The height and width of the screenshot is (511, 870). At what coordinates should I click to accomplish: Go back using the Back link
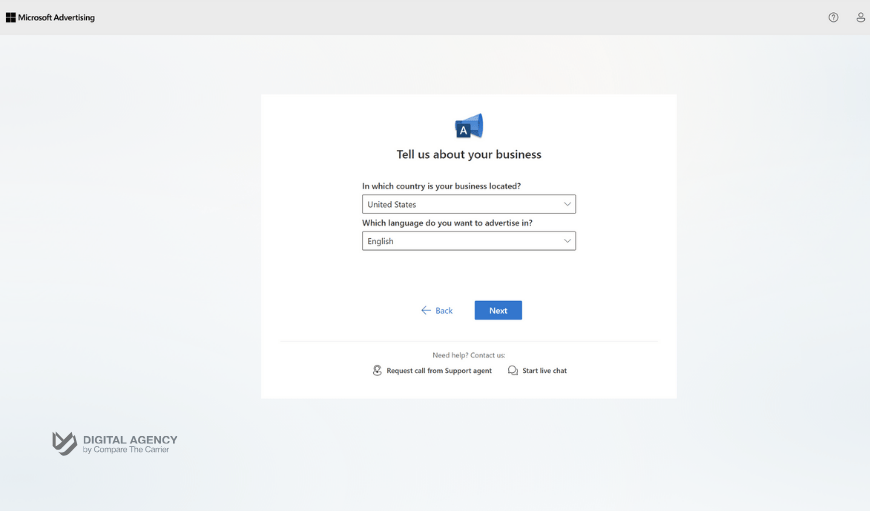coord(437,310)
